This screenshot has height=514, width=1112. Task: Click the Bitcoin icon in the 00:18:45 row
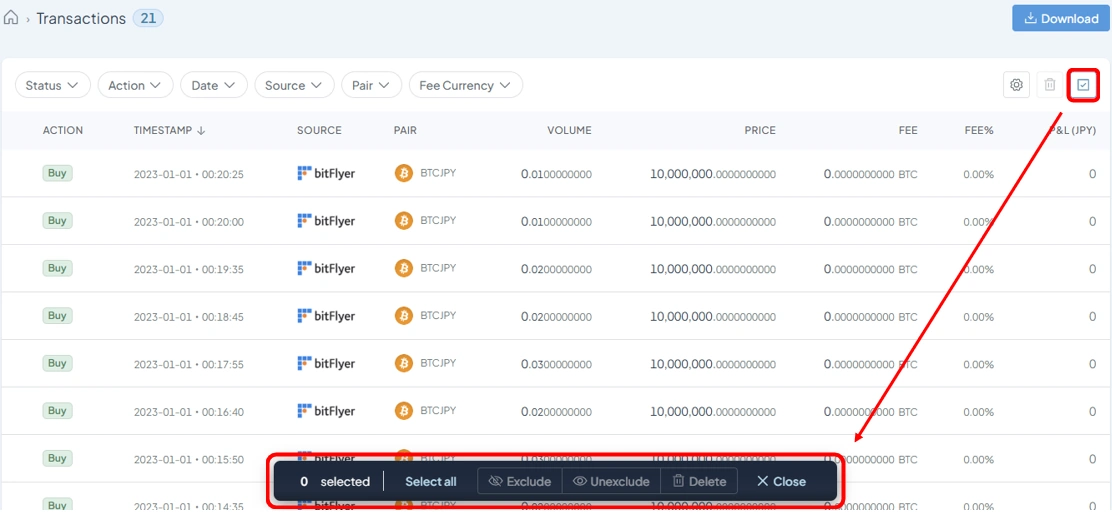404,315
